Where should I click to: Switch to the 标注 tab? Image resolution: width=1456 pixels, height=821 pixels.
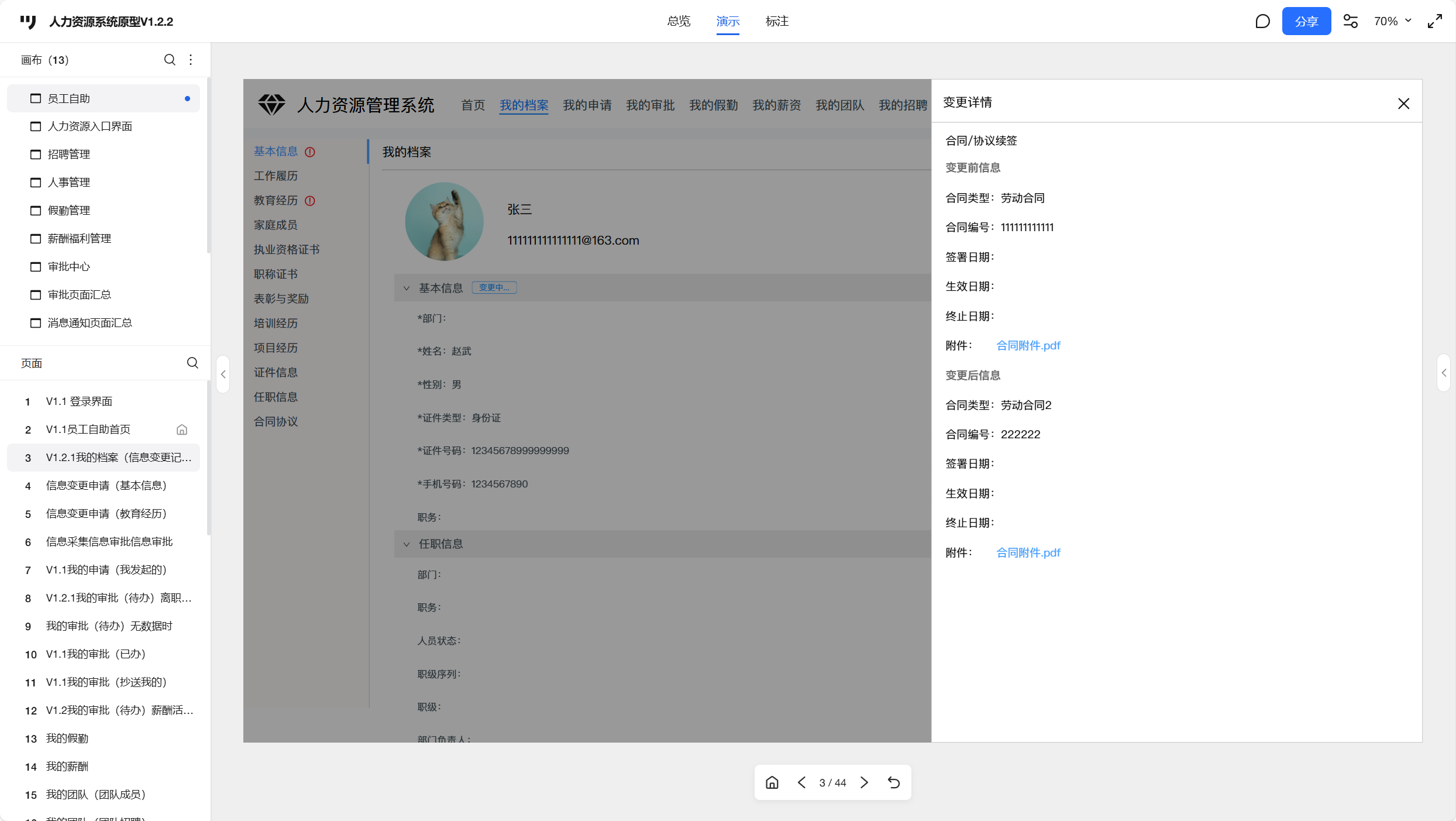click(x=777, y=22)
